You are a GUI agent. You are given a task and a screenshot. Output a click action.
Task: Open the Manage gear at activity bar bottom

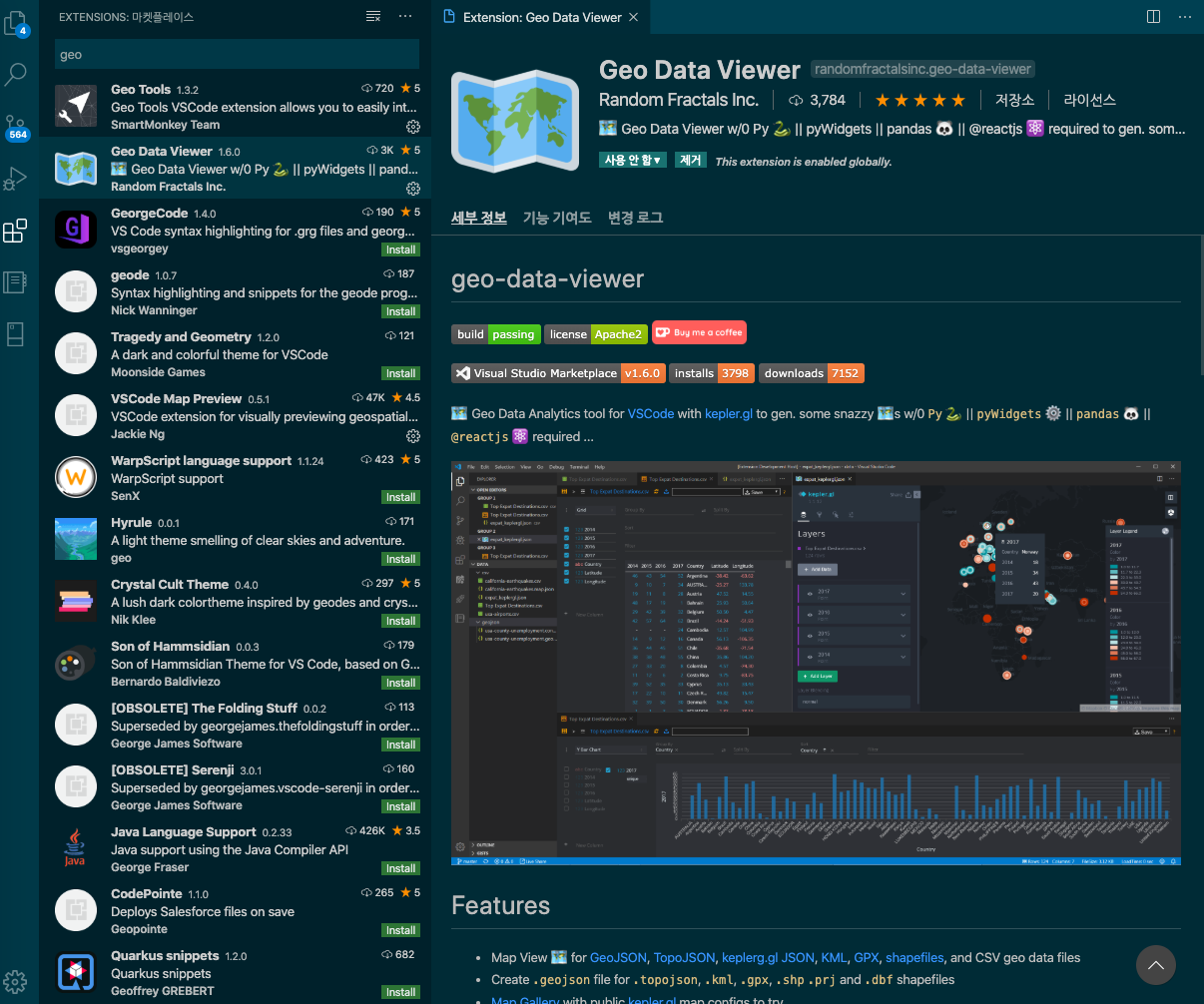point(15,981)
